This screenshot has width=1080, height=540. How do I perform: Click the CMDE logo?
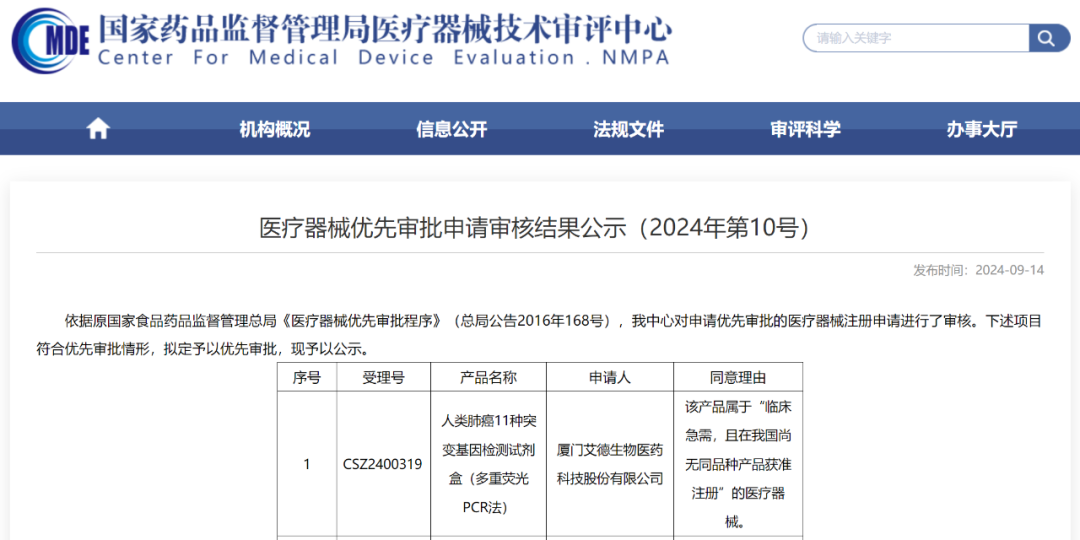coord(50,40)
